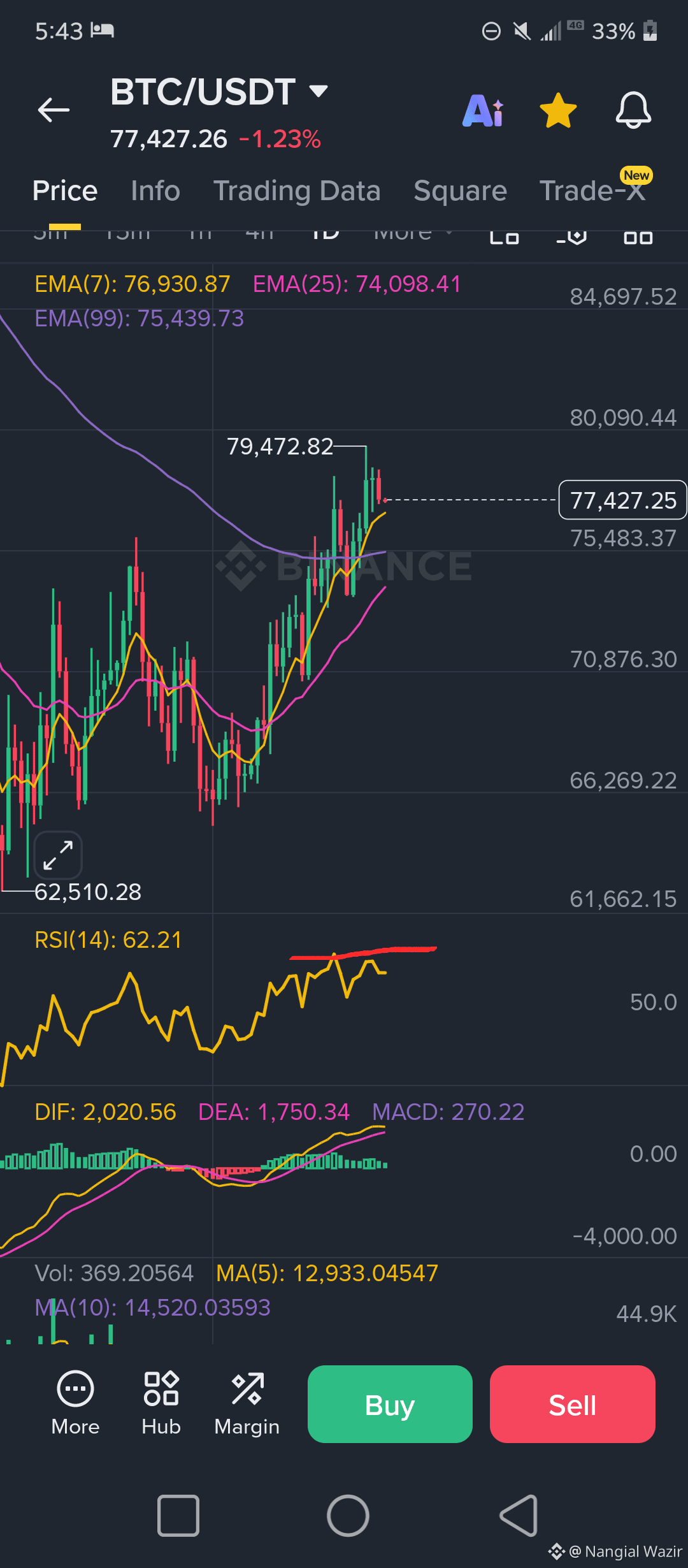The height and width of the screenshot is (1568, 688).
Task: Tap the battery status icon
Action: (650, 31)
